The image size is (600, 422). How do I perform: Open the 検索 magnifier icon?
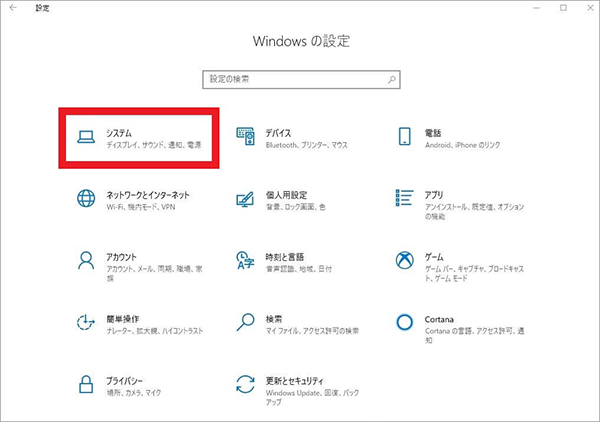tap(245, 322)
